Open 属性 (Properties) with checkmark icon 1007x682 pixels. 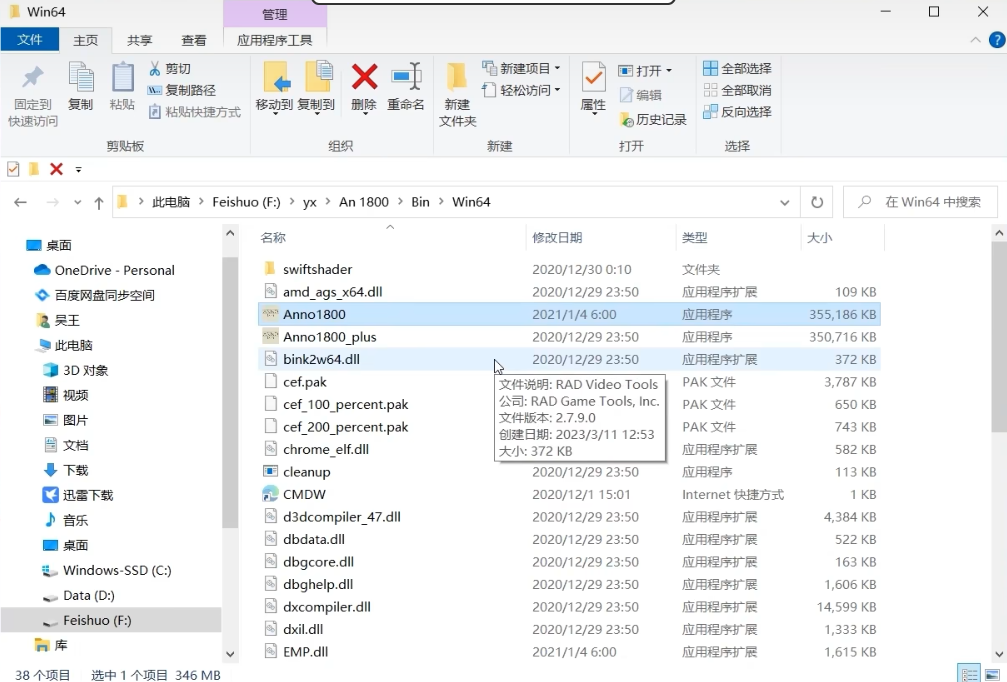coord(593,78)
